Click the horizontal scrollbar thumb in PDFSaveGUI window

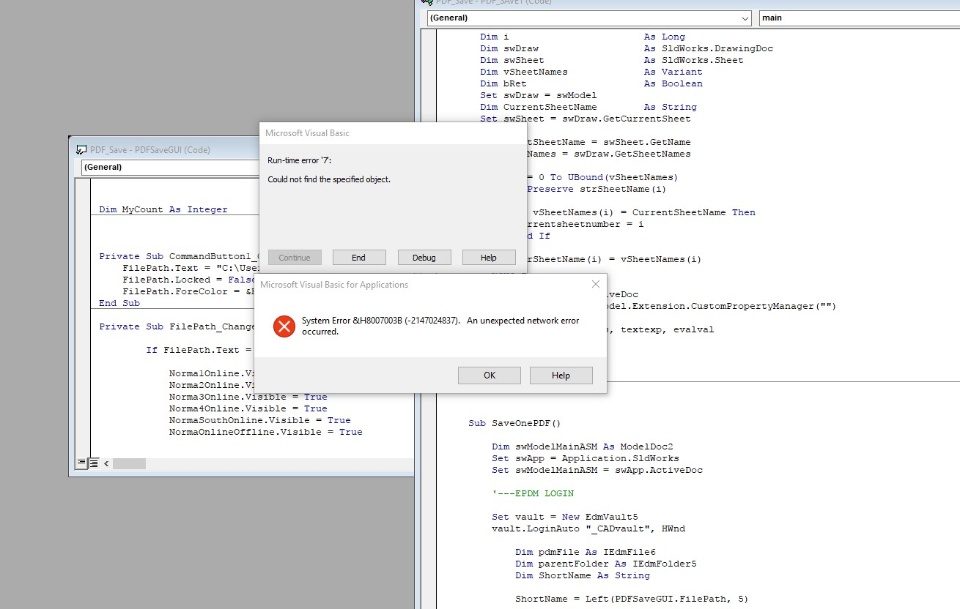click(129, 463)
